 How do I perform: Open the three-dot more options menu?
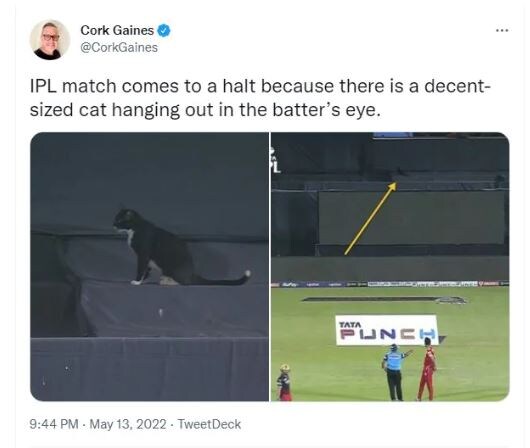[x=502, y=31]
